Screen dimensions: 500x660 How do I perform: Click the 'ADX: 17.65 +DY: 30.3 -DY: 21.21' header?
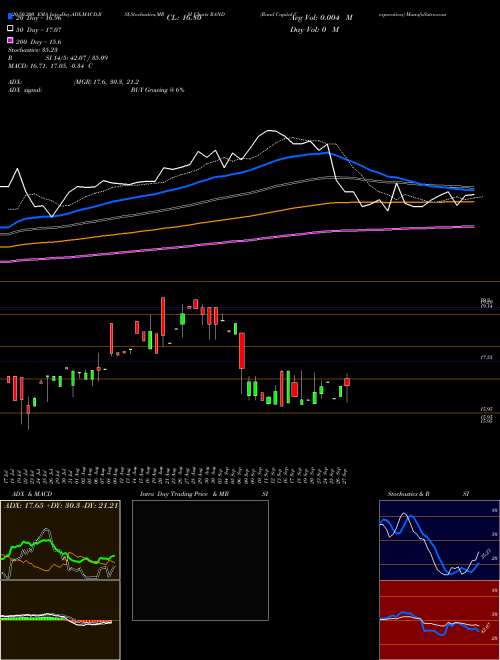(x=61, y=505)
